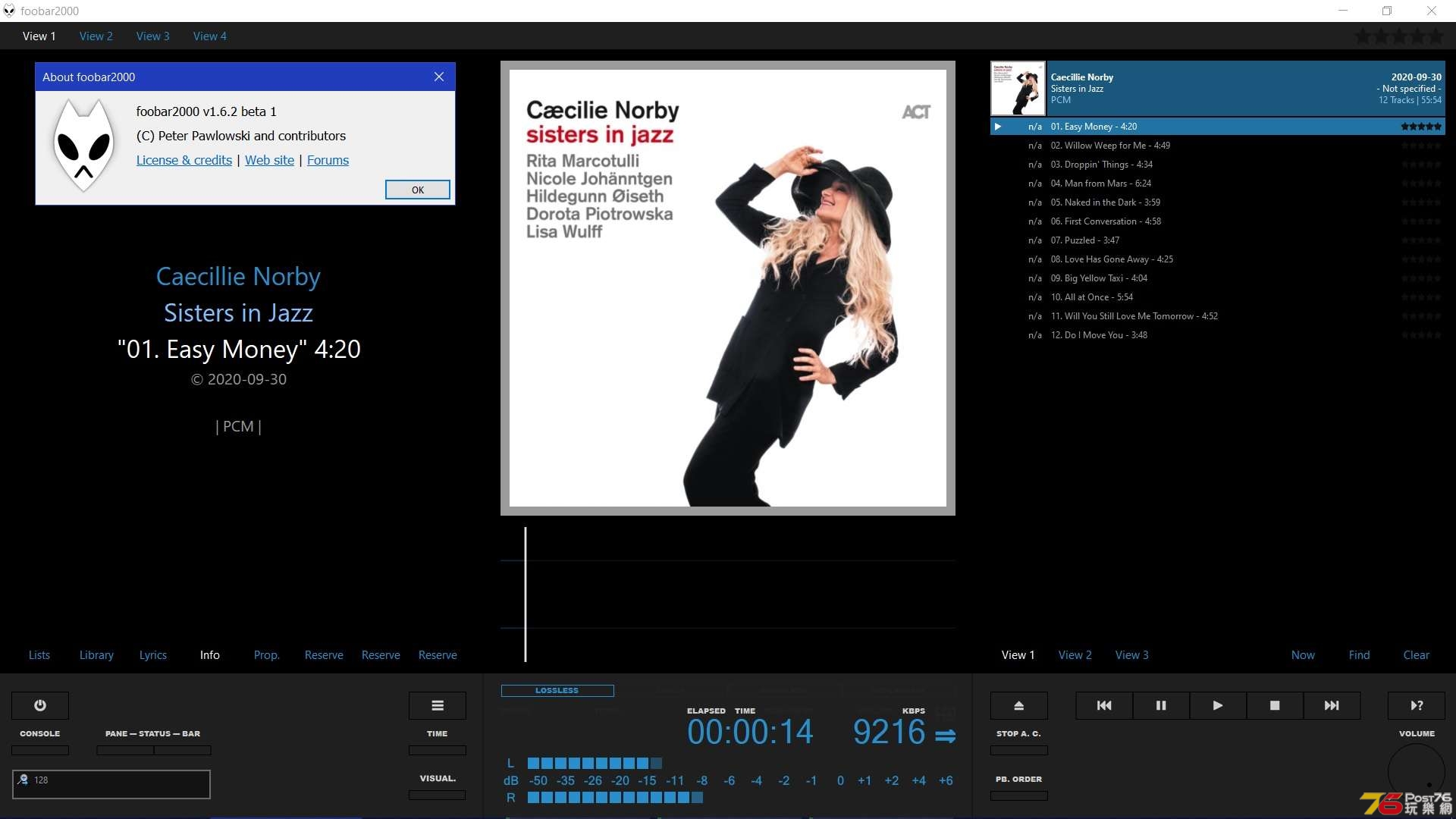Switch to the top View 4 tab
1456x819 pixels.
click(x=209, y=36)
